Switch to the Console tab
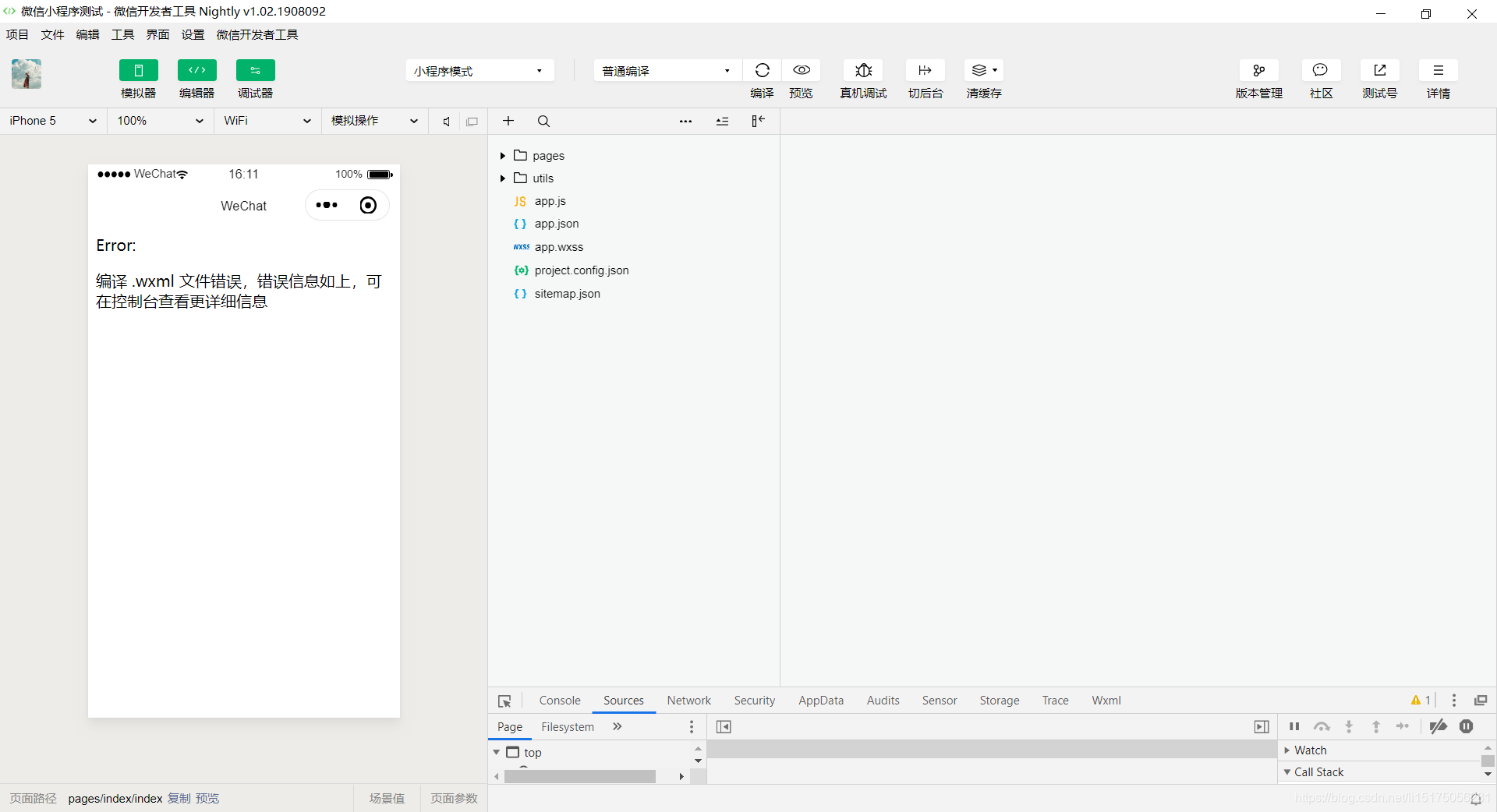1497x812 pixels. tap(560, 701)
